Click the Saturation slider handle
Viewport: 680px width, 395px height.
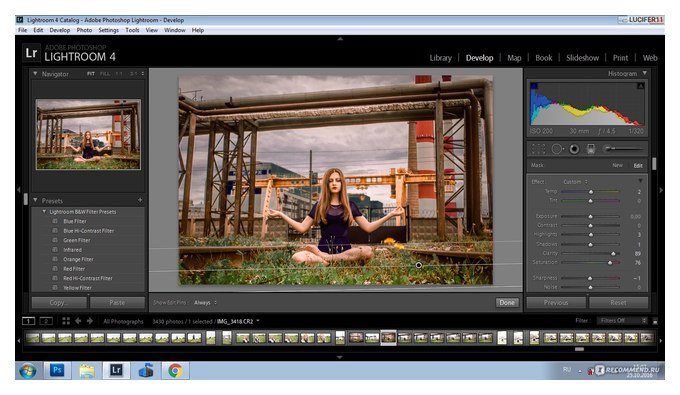(x=610, y=263)
